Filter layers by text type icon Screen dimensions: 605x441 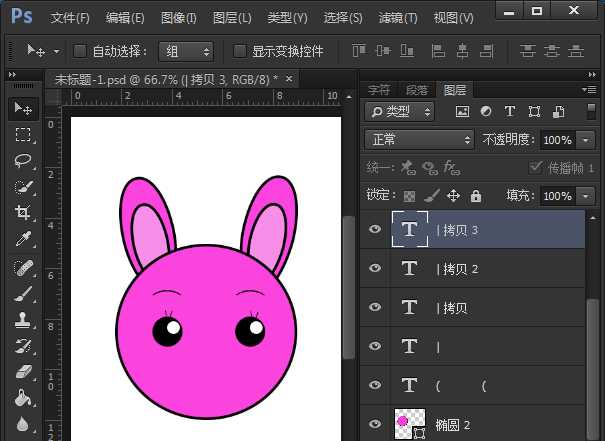[509, 112]
